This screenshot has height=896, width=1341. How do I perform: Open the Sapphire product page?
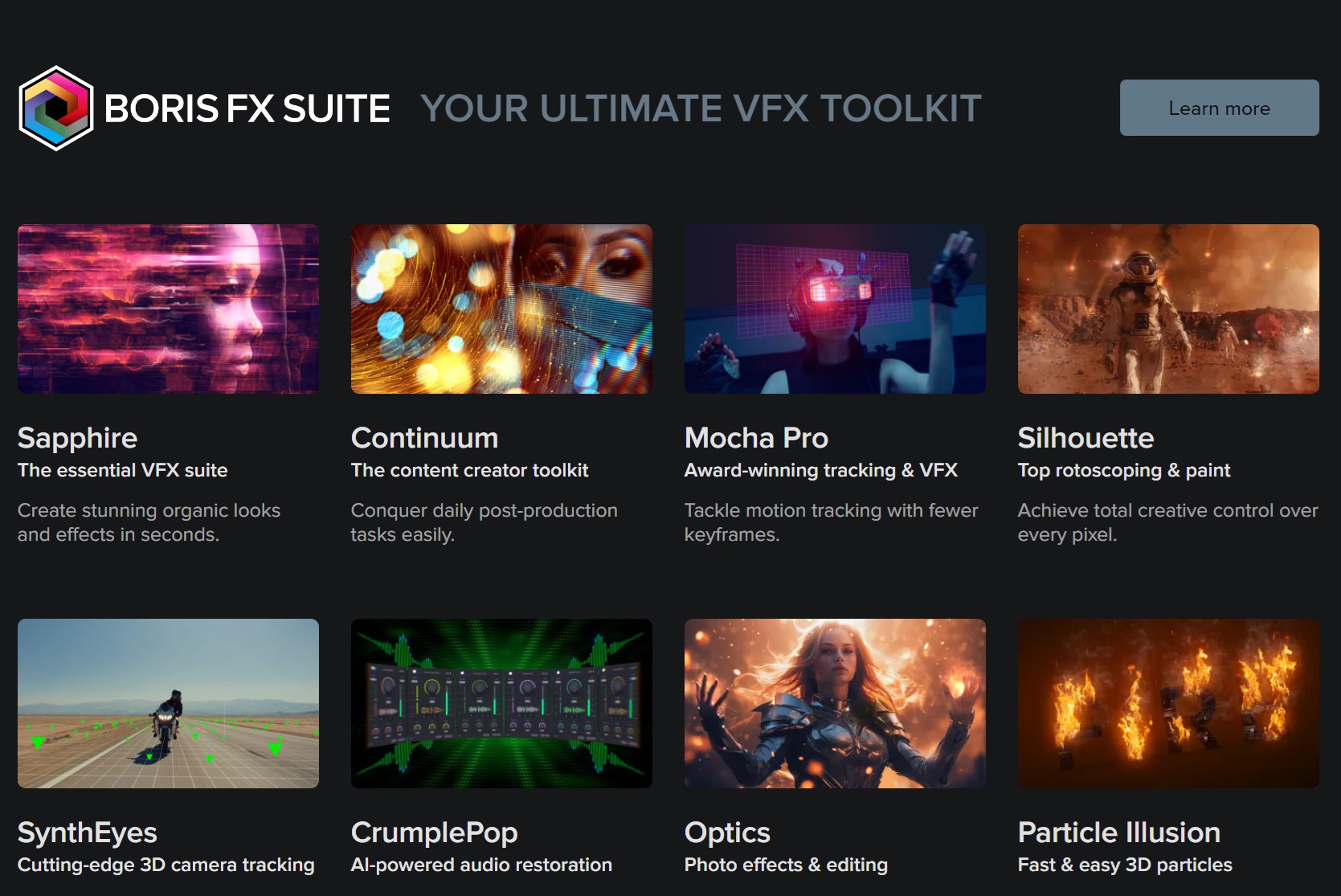(x=77, y=438)
